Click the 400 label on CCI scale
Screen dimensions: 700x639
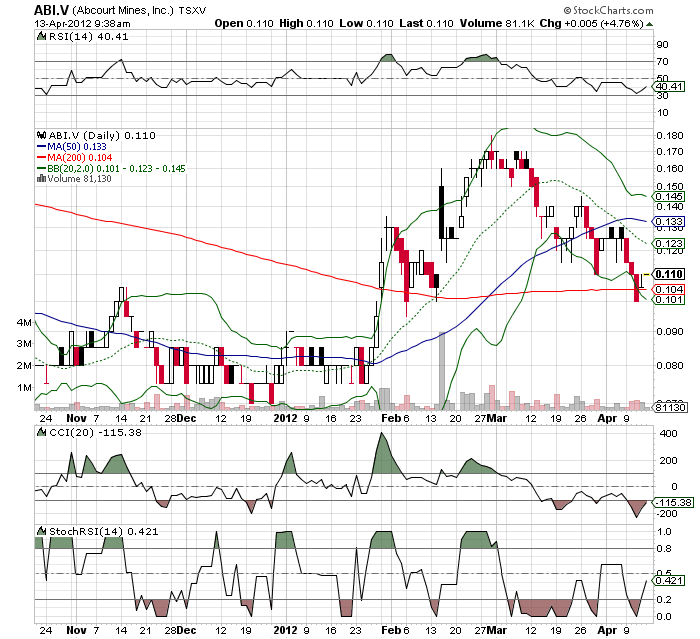tap(668, 434)
